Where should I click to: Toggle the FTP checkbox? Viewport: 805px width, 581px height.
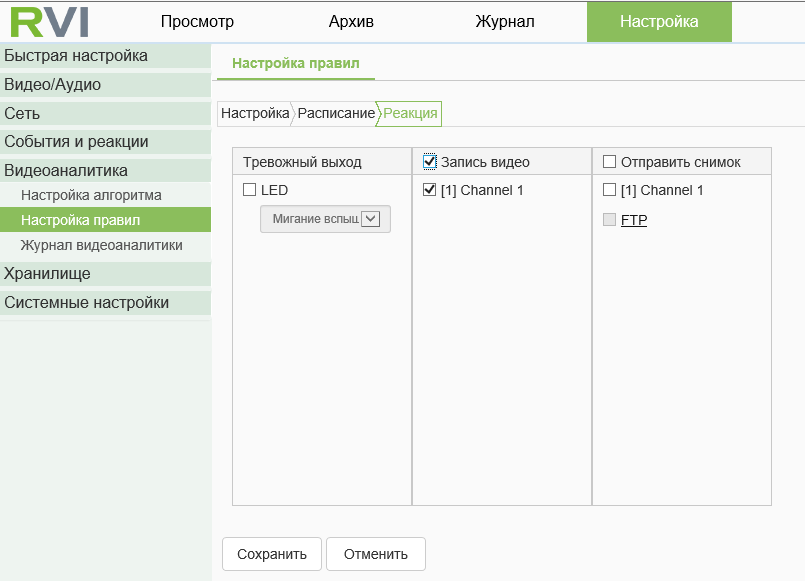pos(610,220)
